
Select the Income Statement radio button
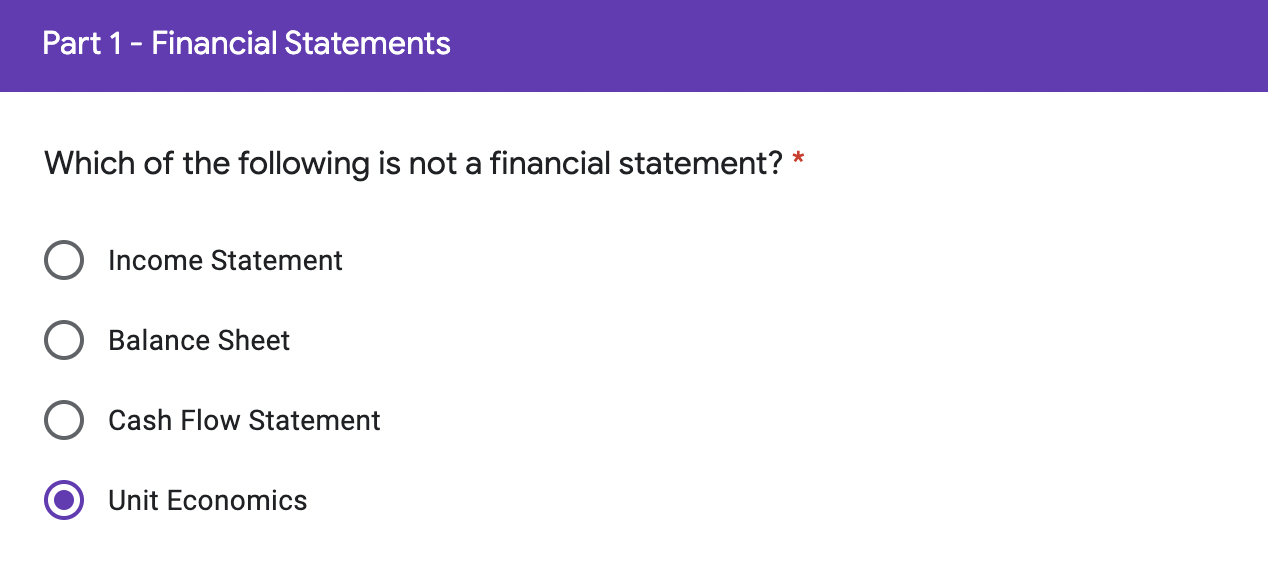64,261
